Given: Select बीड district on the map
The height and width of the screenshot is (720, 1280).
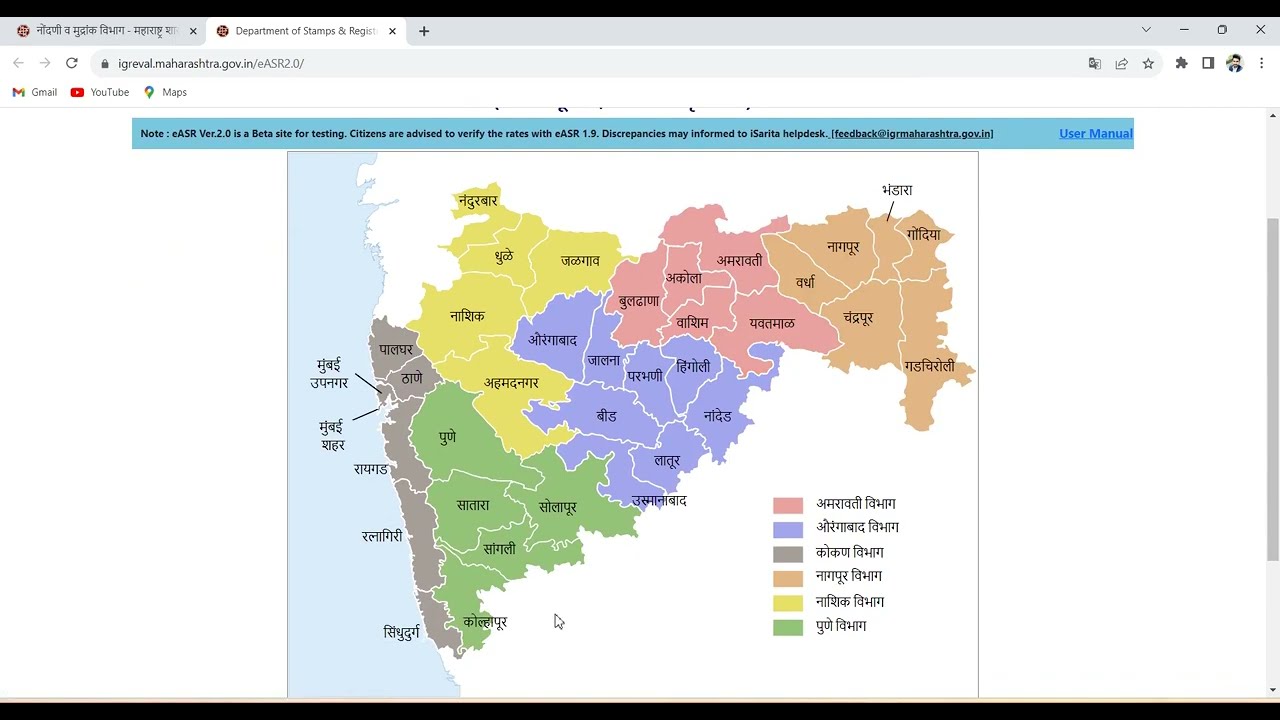Looking at the screenshot, I should (x=606, y=416).
